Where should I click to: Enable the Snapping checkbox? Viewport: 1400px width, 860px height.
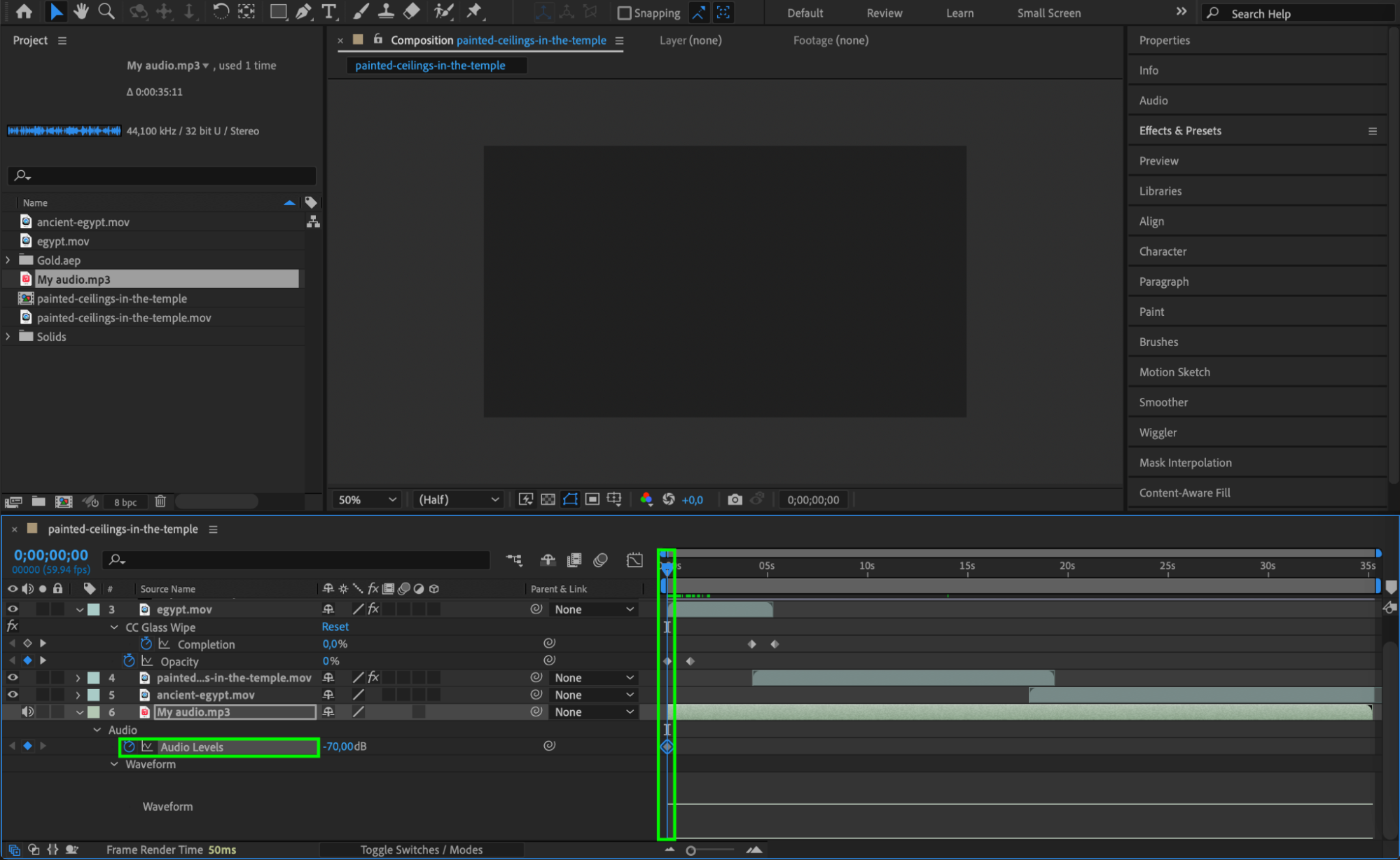point(624,13)
